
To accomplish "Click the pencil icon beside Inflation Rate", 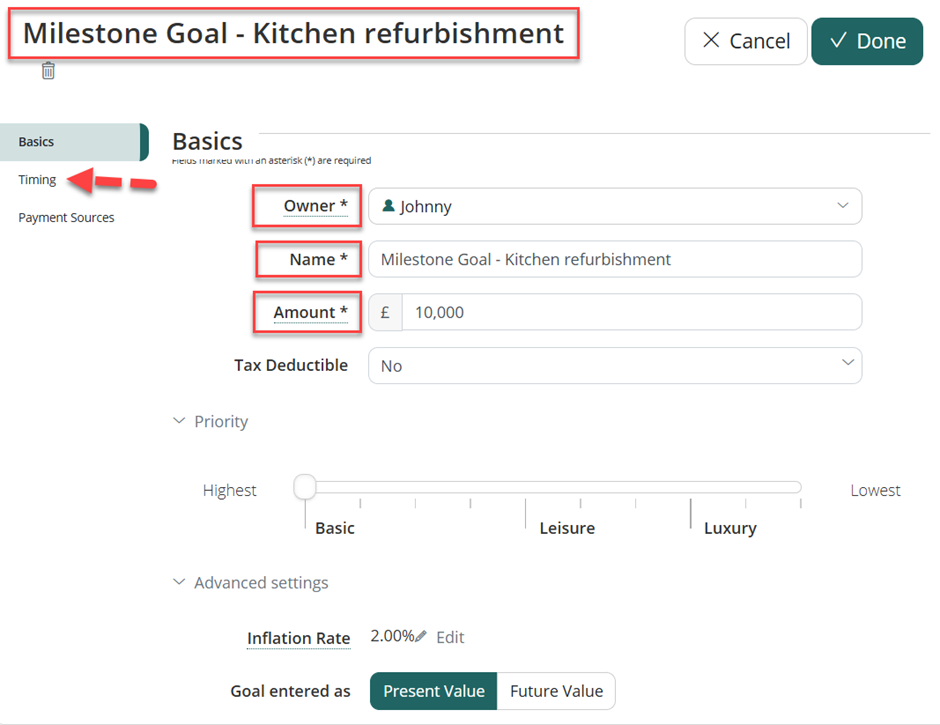I will click(x=421, y=636).
